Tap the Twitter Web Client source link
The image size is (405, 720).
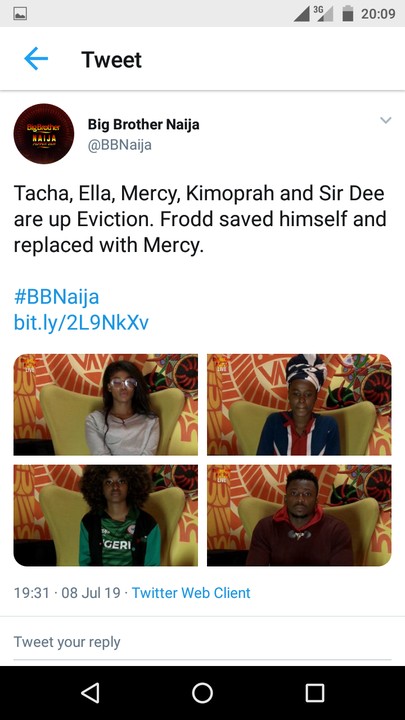(191, 593)
